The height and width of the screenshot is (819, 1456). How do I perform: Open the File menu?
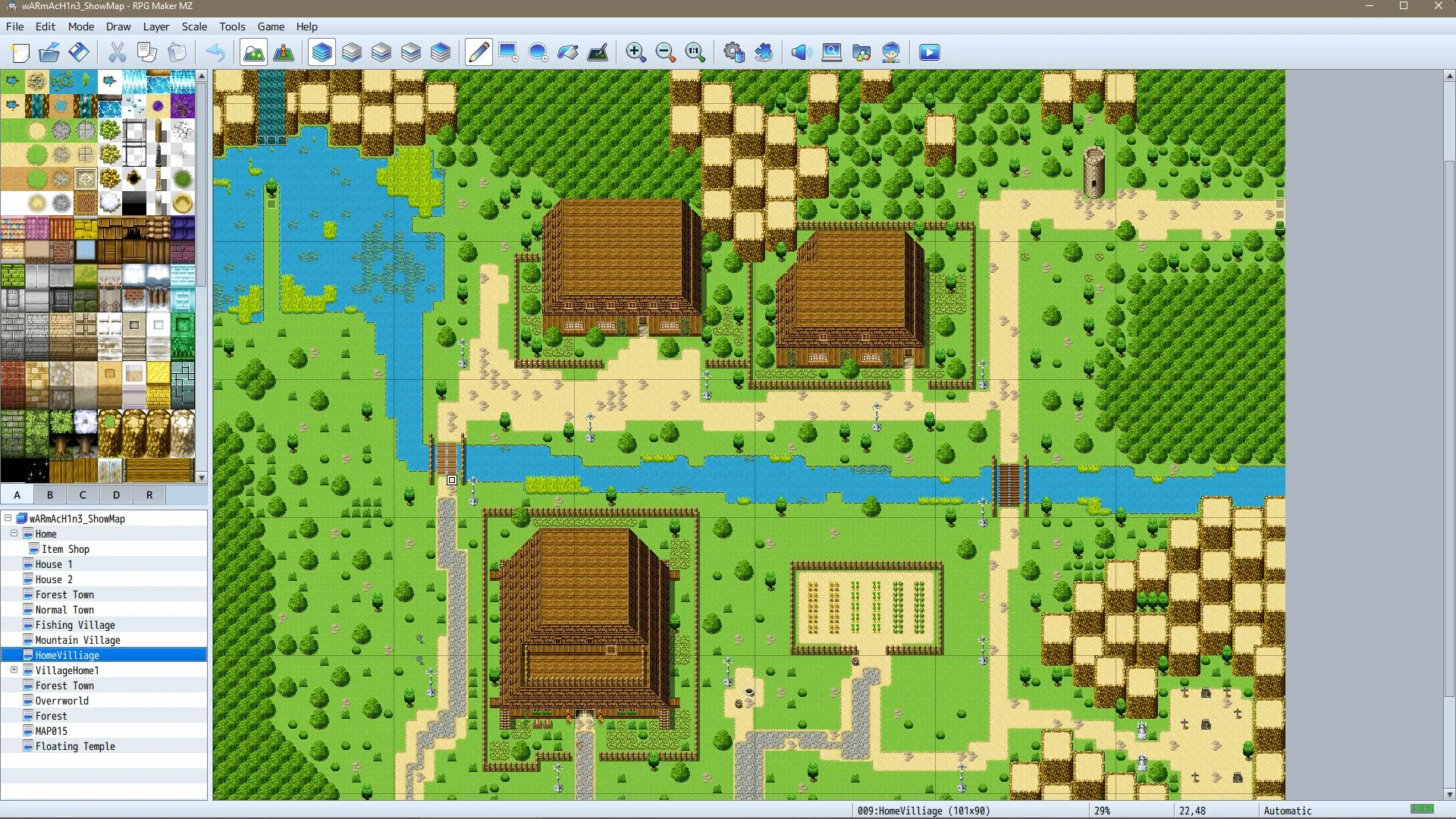[x=14, y=26]
